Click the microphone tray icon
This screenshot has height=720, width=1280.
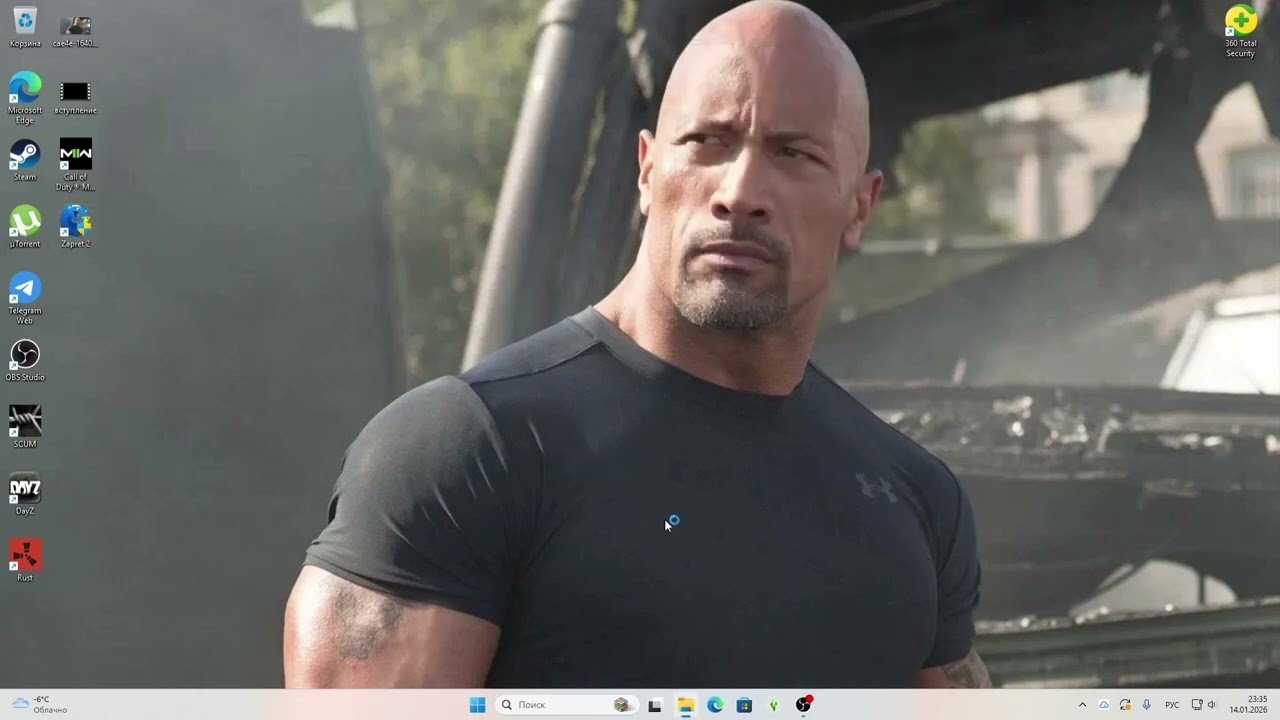coord(1146,705)
